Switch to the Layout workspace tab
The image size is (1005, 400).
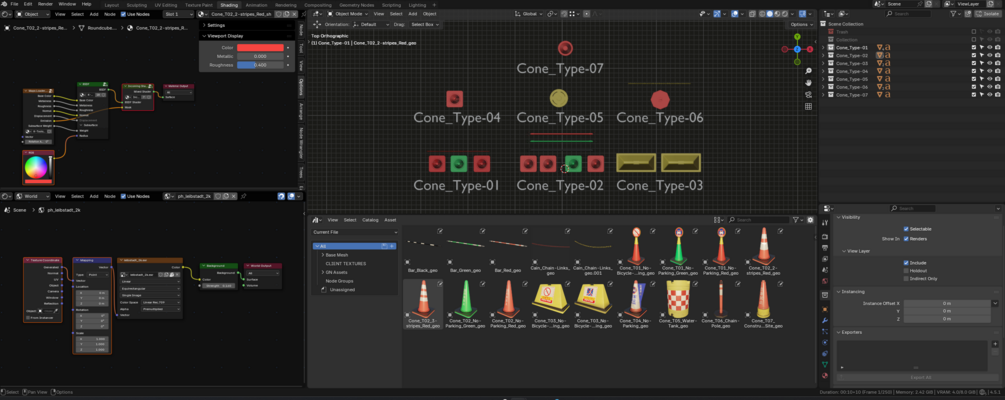point(111,4)
